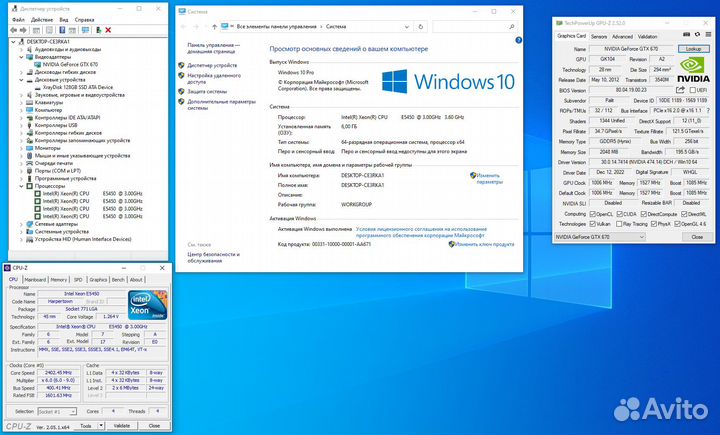Click the Up arrow in System window navigation
The height and width of the screenshot is (435, 720).
pos(214,27)
